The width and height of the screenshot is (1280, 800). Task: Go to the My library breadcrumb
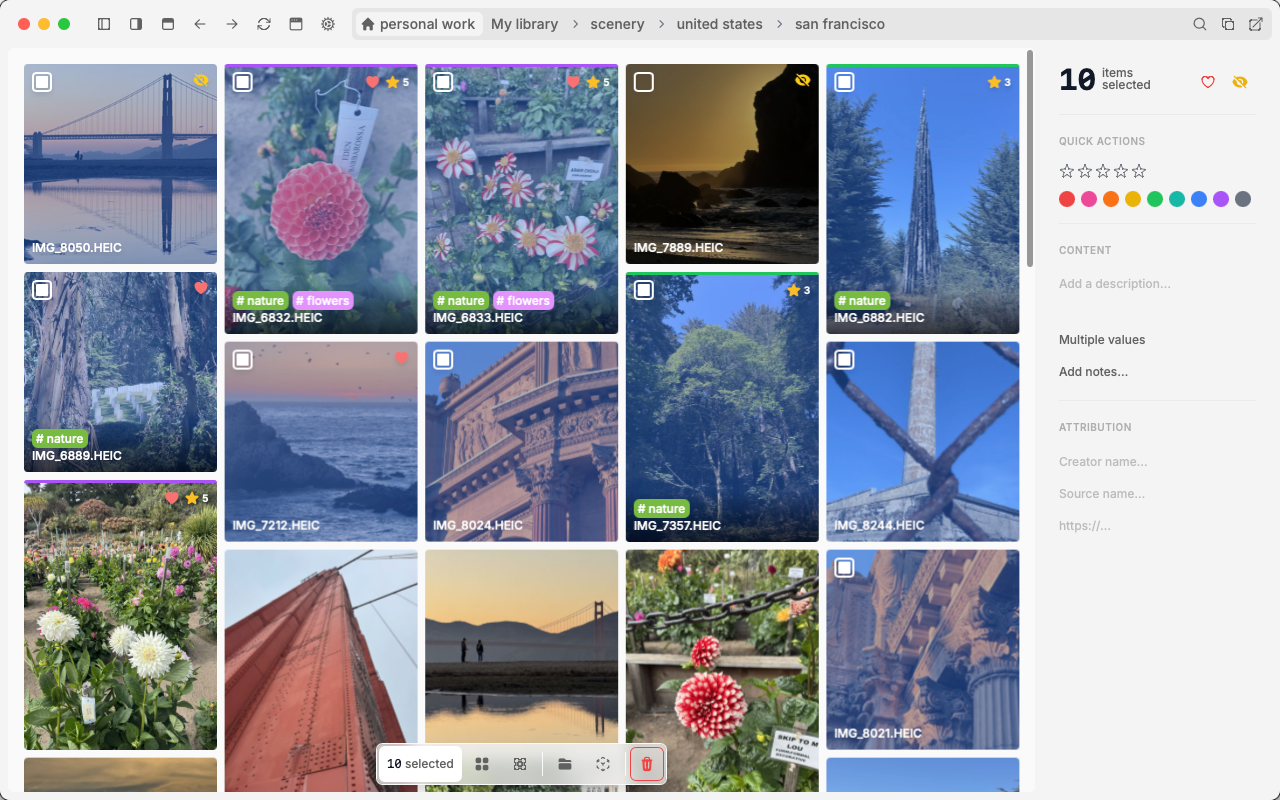(x=524, y=23)
